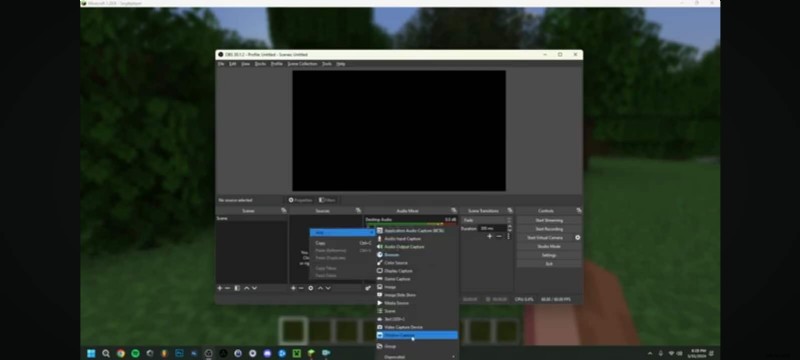Expand the Deprecated submenu
This screenshot has height=360, width=800.
coord(417,356)
